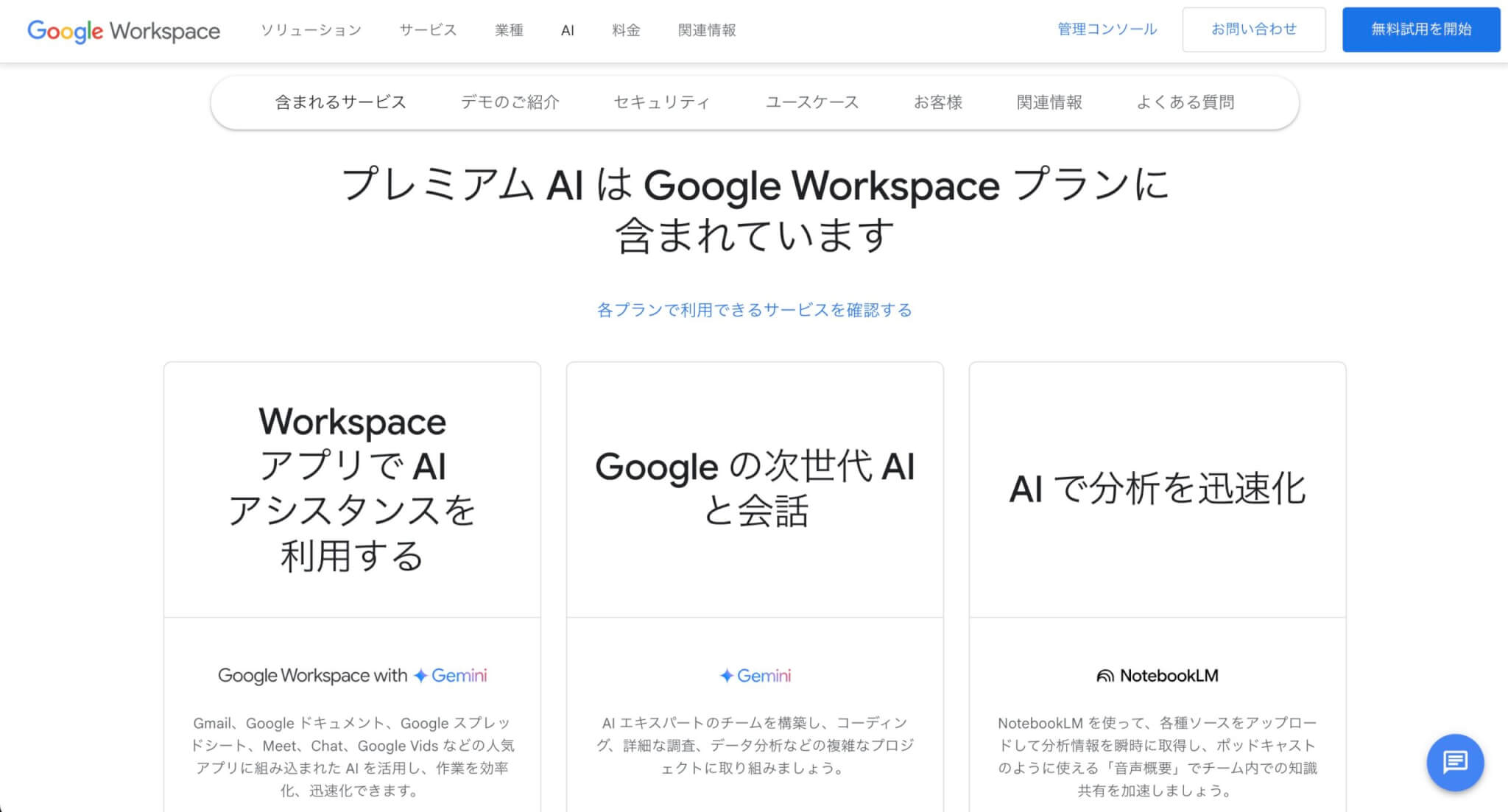Click the NotebookLM logo icon

coord(1158,675)
